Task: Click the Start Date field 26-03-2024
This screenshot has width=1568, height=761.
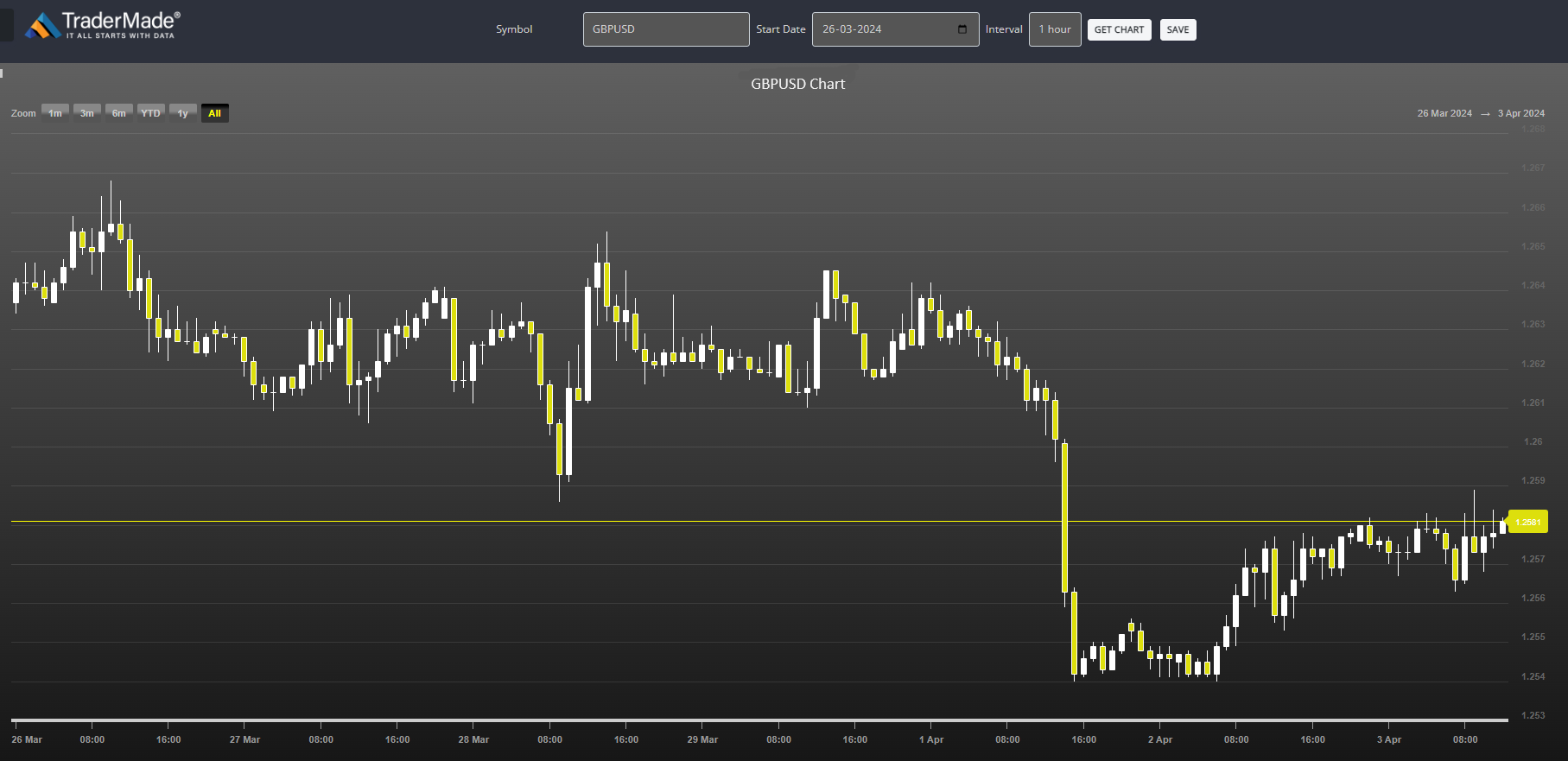Action: [x=895, y=29]
